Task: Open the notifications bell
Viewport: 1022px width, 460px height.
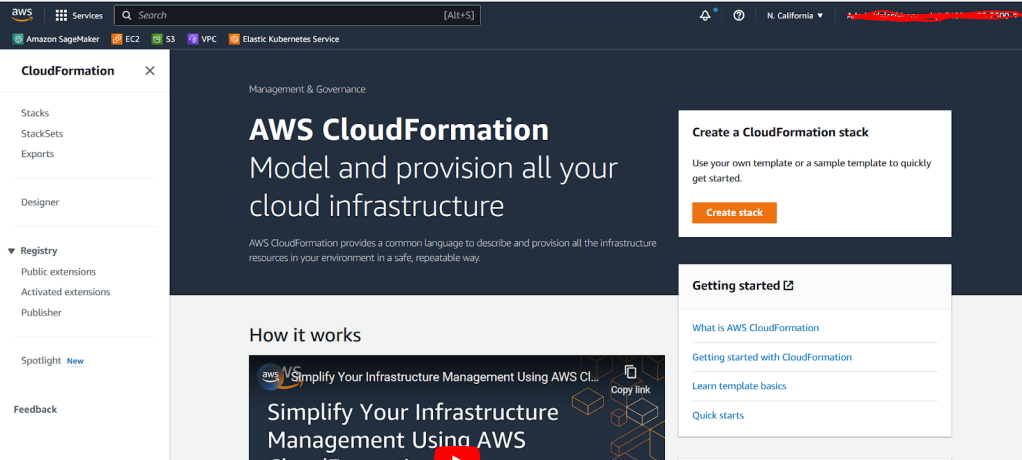Action: 706,15
